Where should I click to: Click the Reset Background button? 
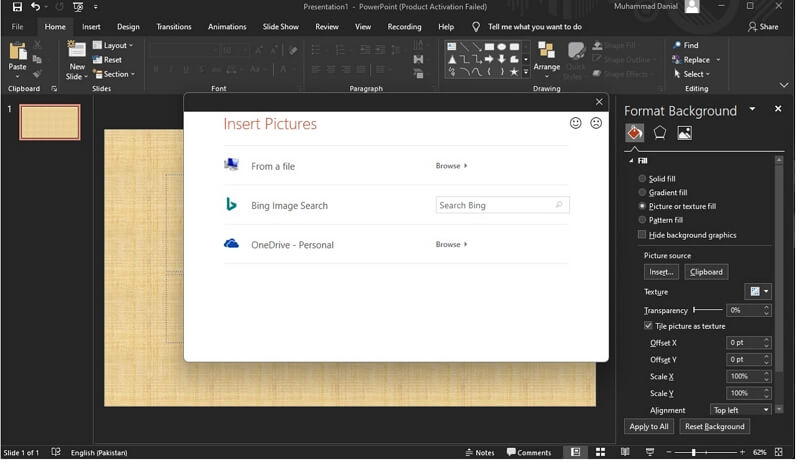[x=714, y=426]
